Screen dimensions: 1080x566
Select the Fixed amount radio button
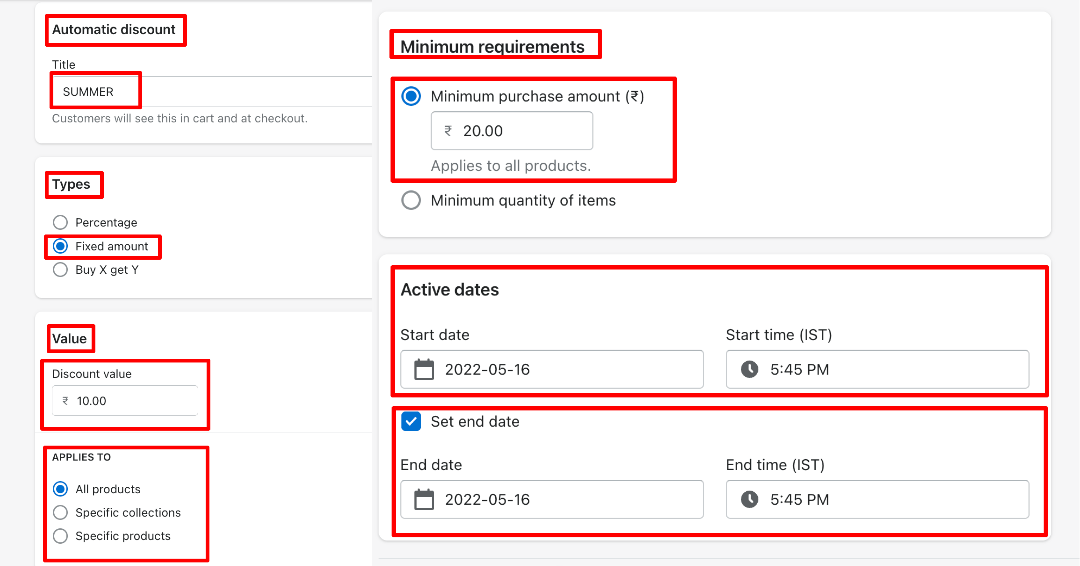[x=61, y=246]
